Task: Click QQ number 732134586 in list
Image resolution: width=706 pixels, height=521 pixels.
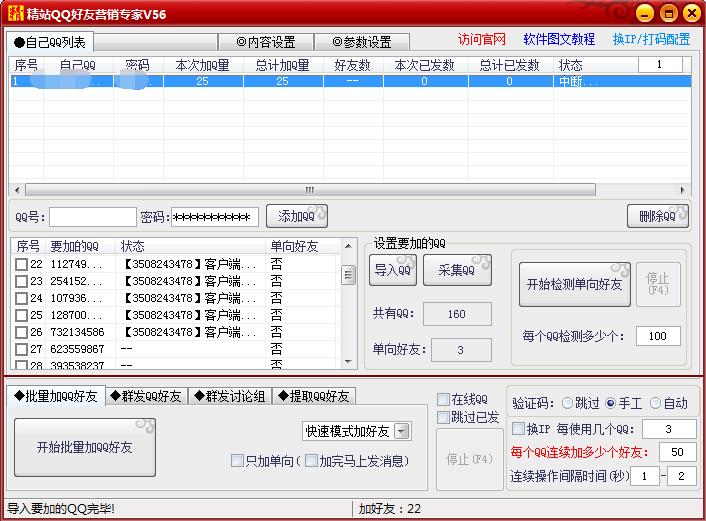Action: [x=77, y=332]
